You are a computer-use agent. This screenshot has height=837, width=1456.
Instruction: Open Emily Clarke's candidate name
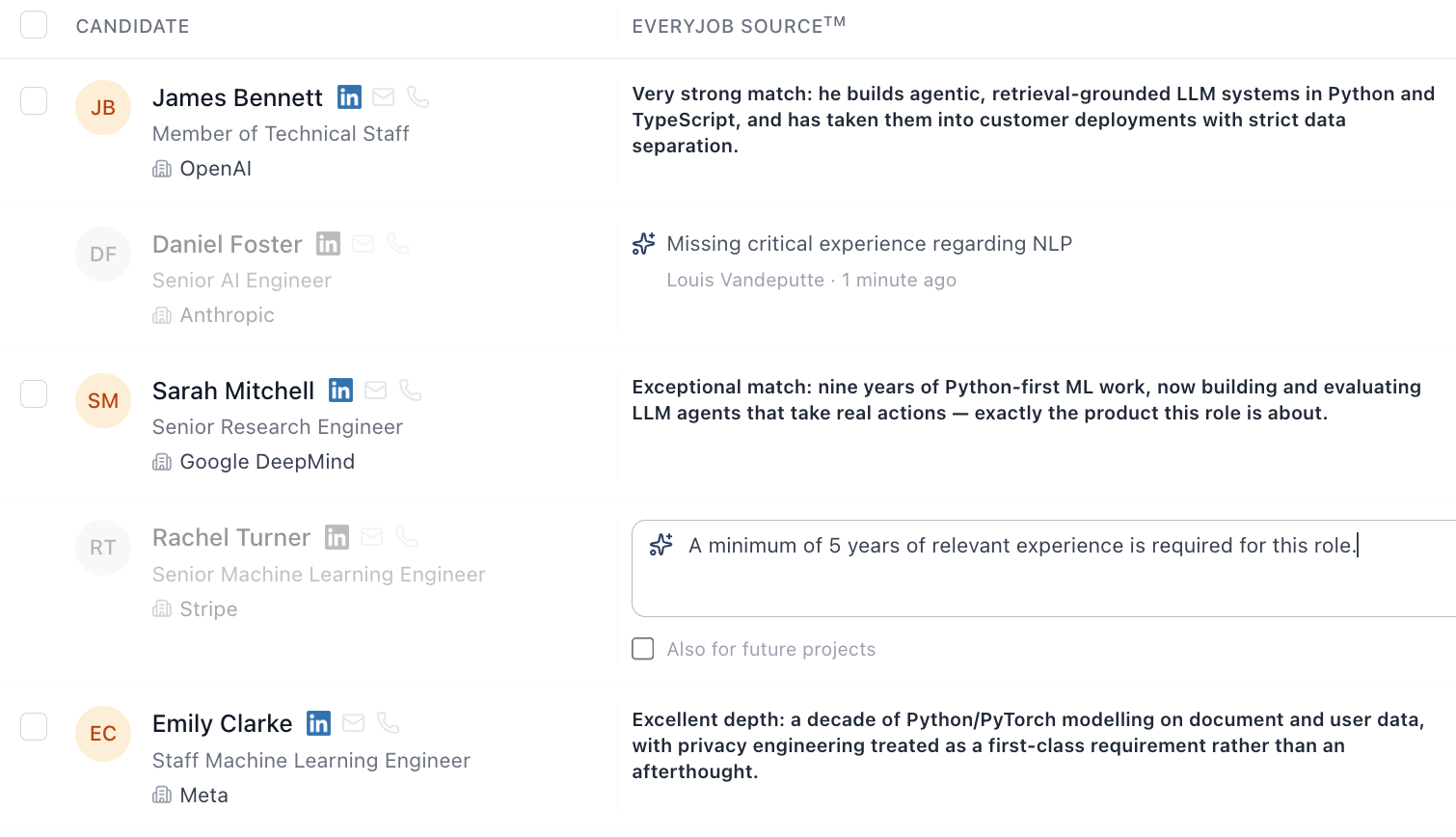(222, 723)
